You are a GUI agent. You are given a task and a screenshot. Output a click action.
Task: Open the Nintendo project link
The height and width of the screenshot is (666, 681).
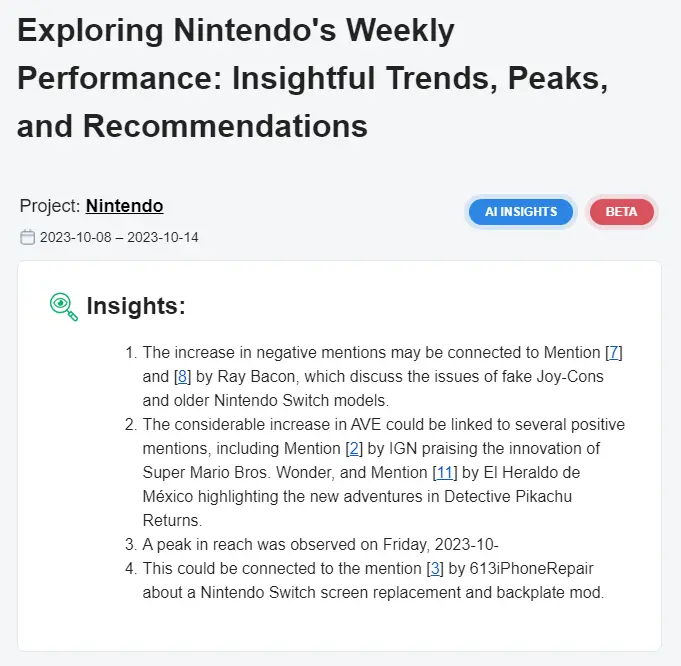(x=124, y=207)
